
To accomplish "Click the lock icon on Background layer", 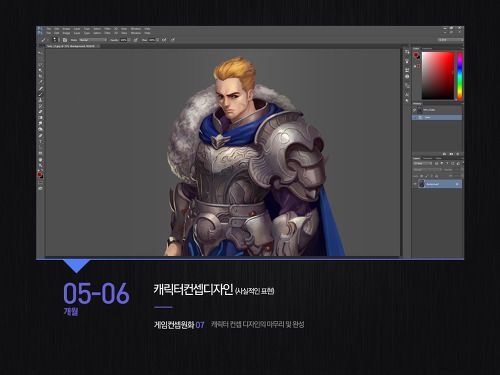I will point(457,184).
